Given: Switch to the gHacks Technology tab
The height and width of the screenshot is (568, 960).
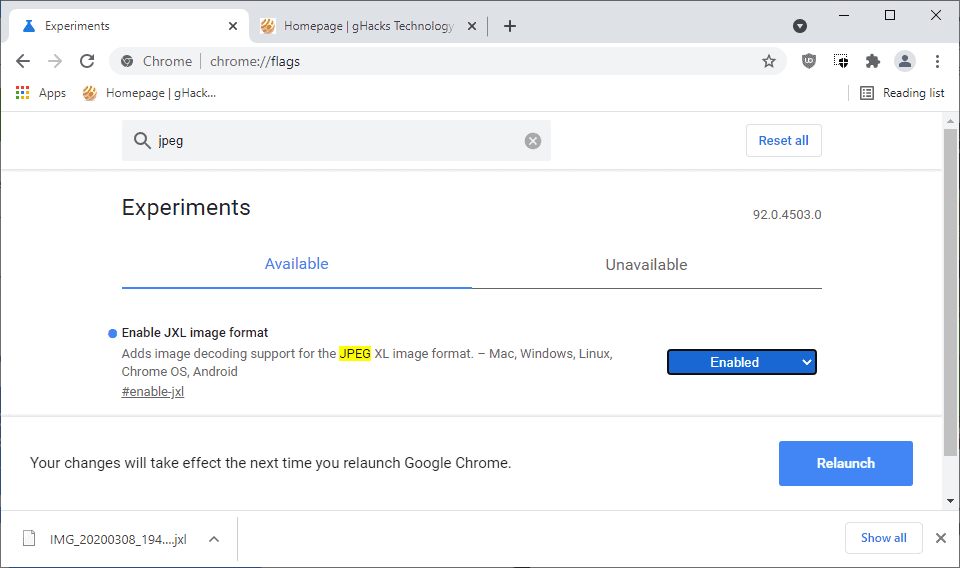Looking at the screenshot, I should click(367, 26).
